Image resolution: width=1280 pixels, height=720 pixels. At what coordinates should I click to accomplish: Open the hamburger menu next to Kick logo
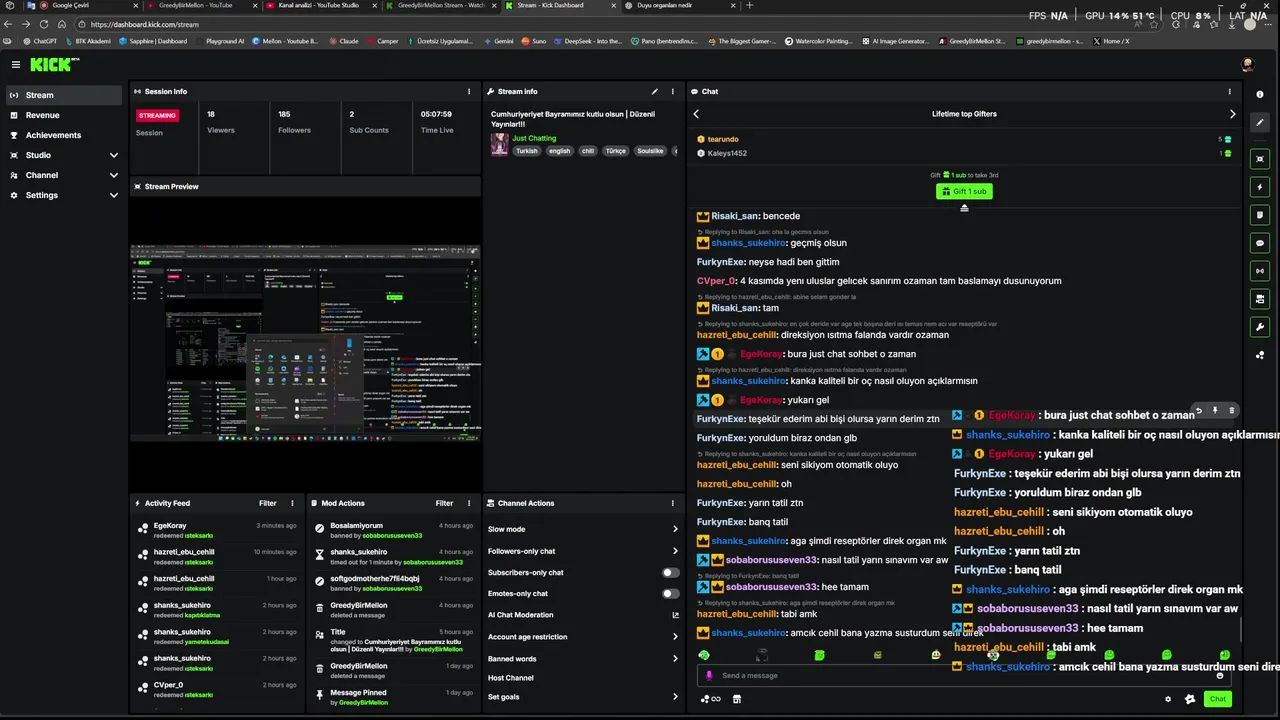16,64
